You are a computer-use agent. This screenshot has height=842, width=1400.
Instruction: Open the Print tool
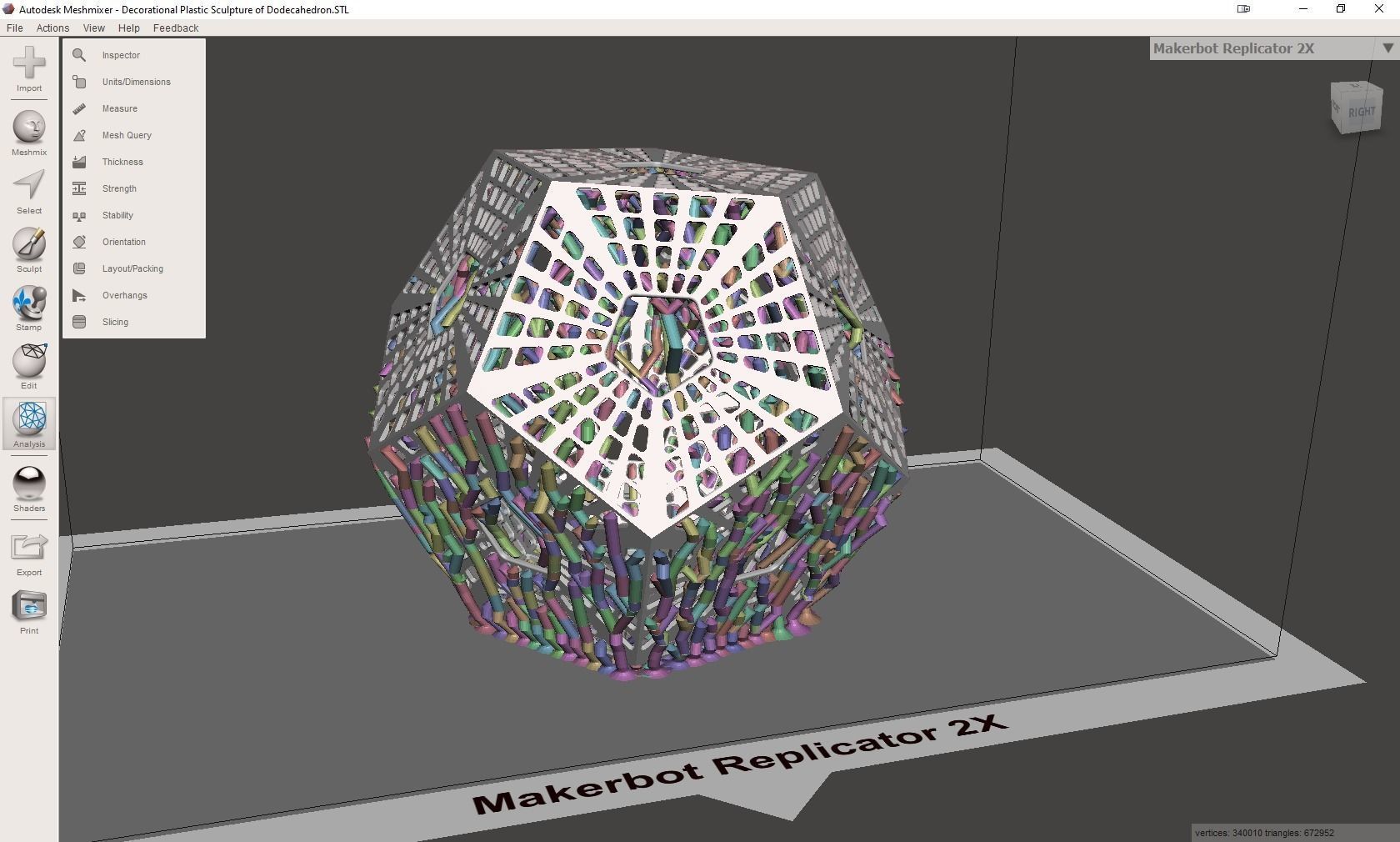tap(29, 606)
